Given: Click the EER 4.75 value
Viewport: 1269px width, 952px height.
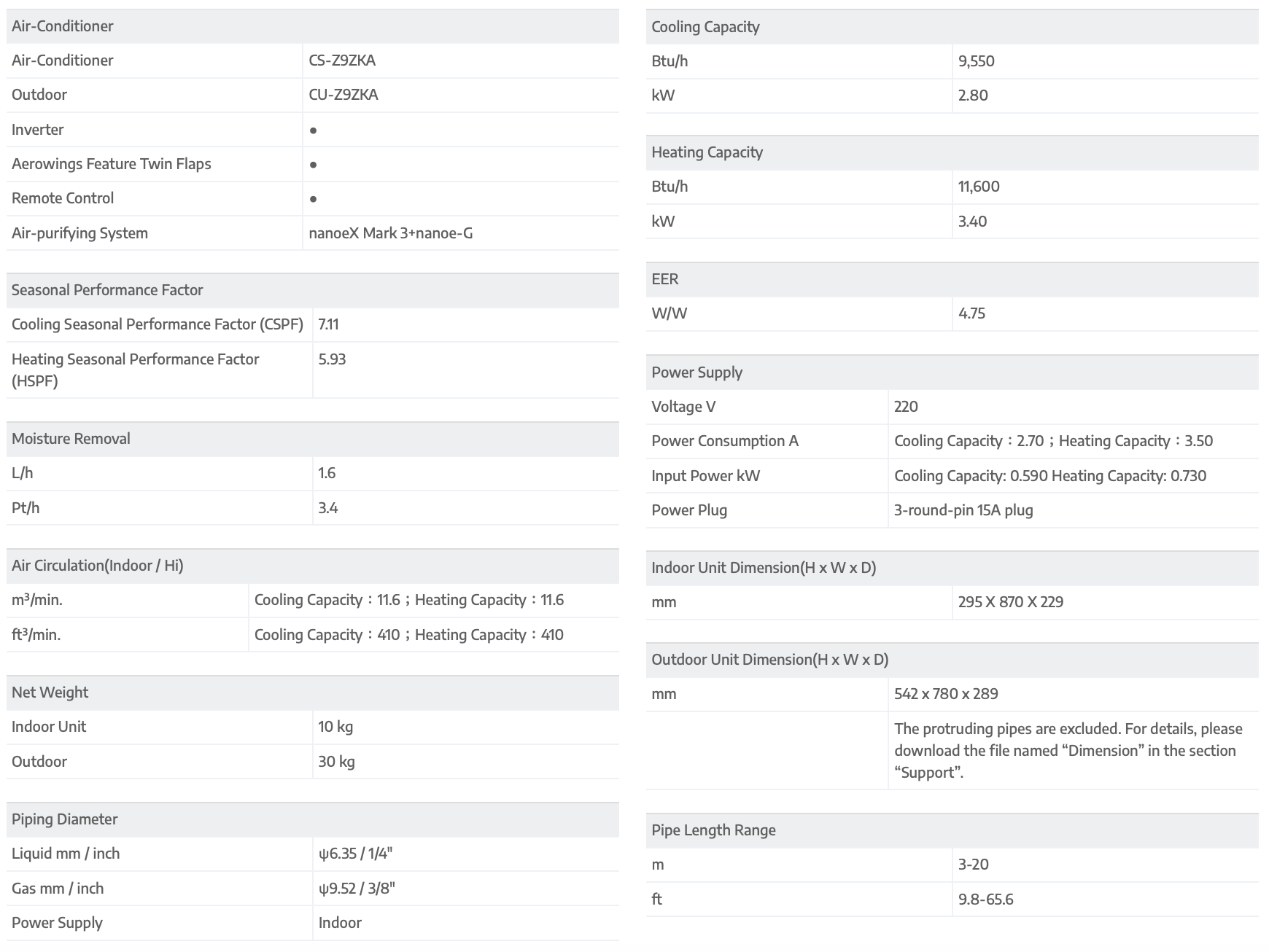Looking at the screenshot, I should click(971, 313).
